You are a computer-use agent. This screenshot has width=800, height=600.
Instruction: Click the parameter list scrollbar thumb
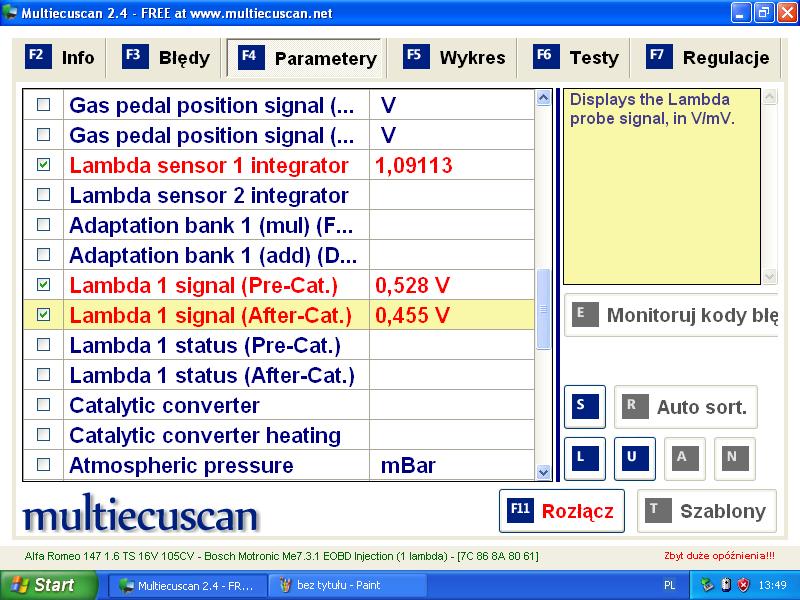[543, 309]
